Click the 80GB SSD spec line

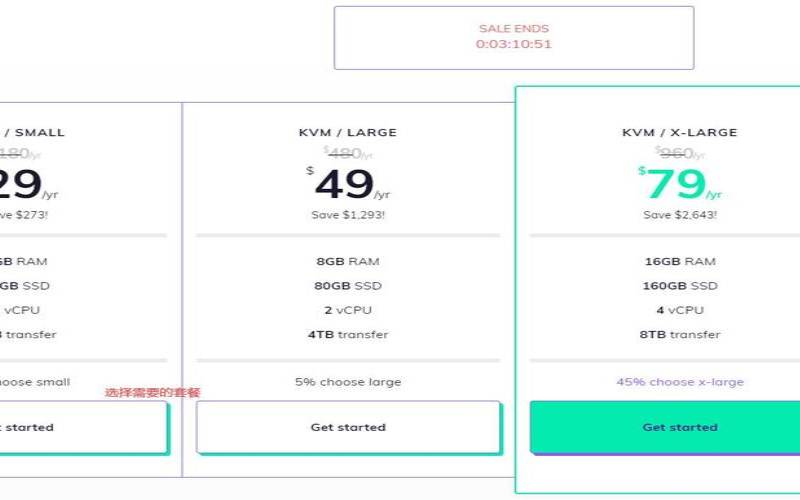348,286
